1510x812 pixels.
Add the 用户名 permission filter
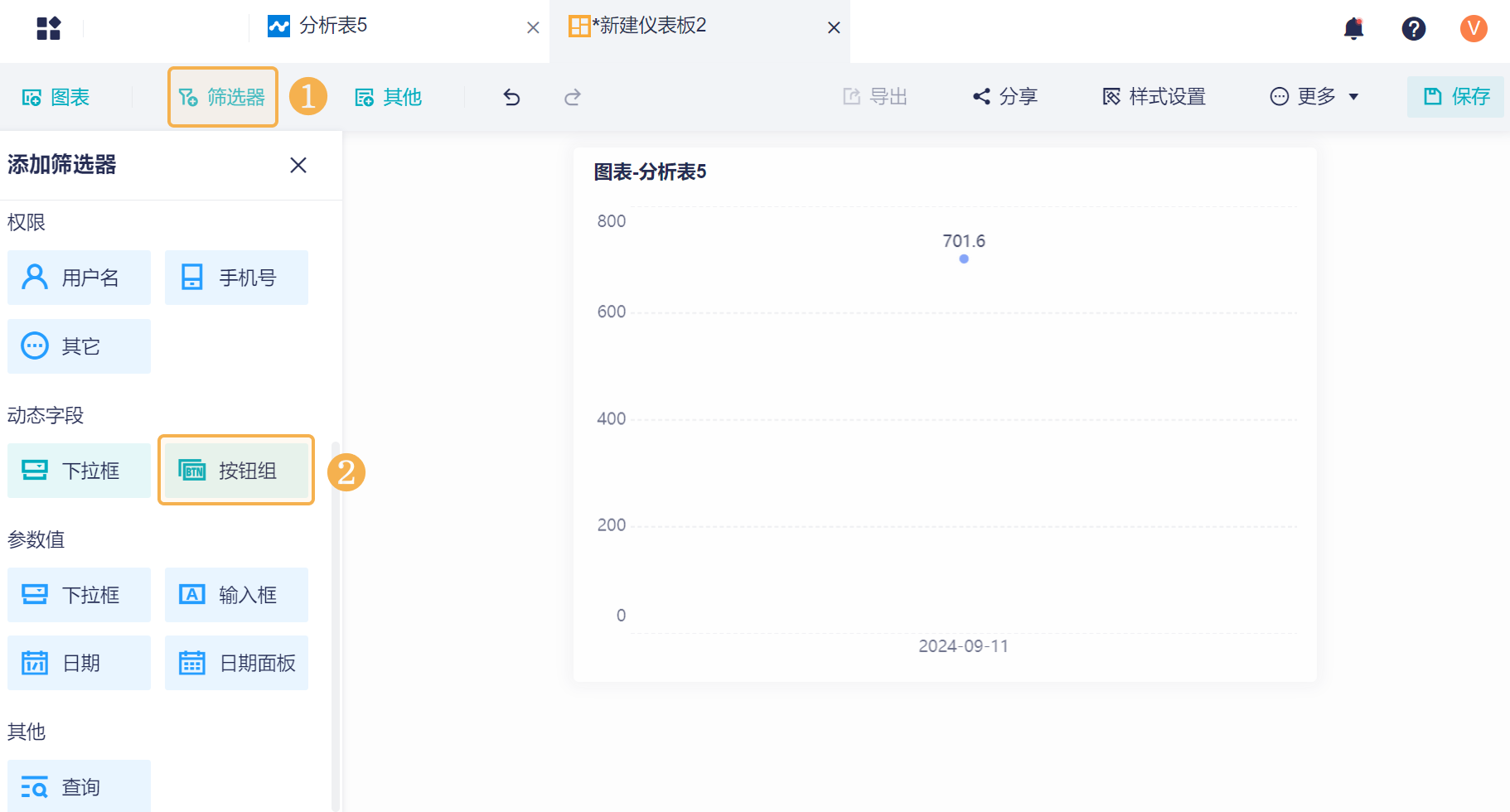(79, 278)
